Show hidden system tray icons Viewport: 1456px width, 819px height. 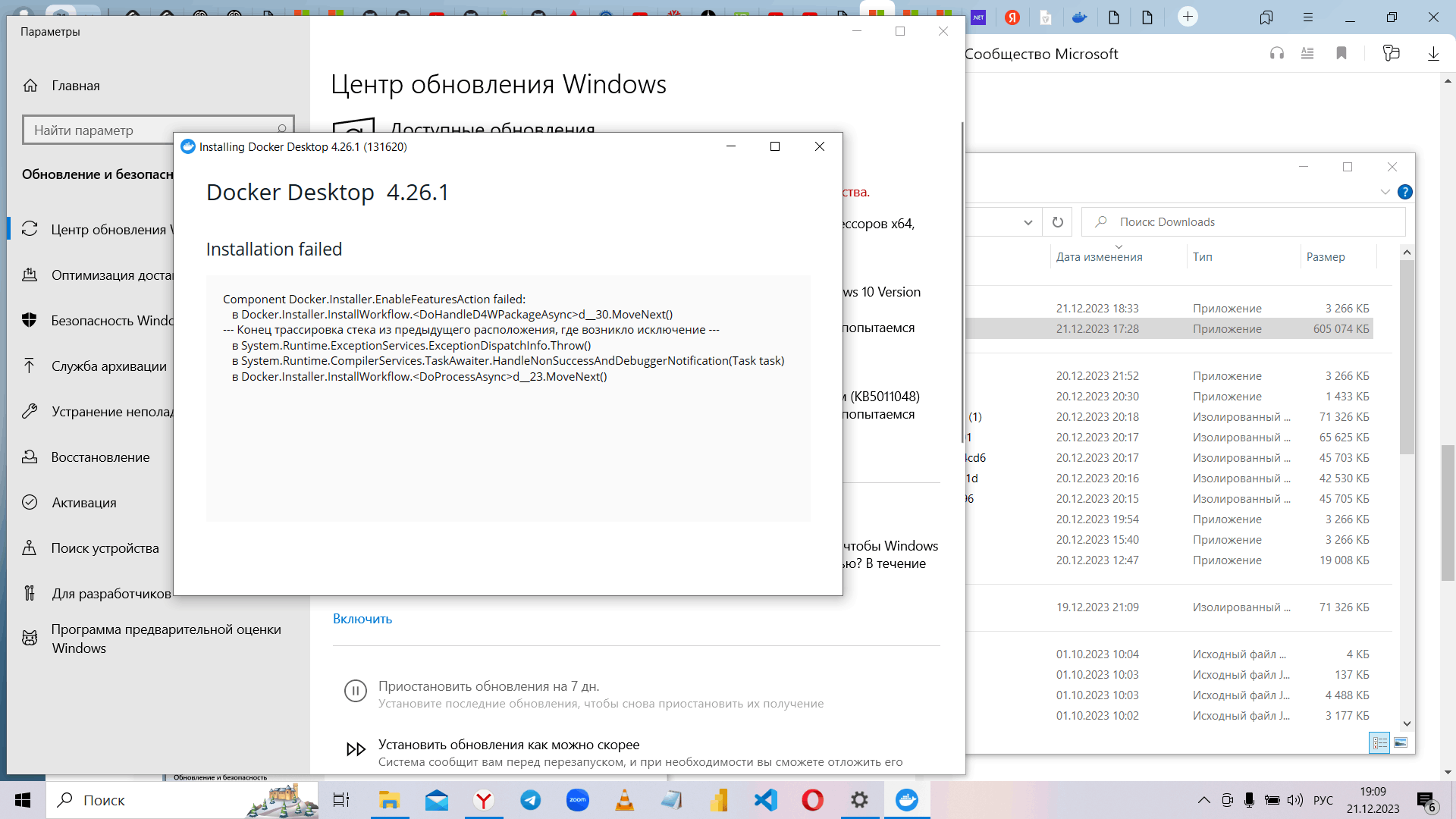coord(1204,800)
